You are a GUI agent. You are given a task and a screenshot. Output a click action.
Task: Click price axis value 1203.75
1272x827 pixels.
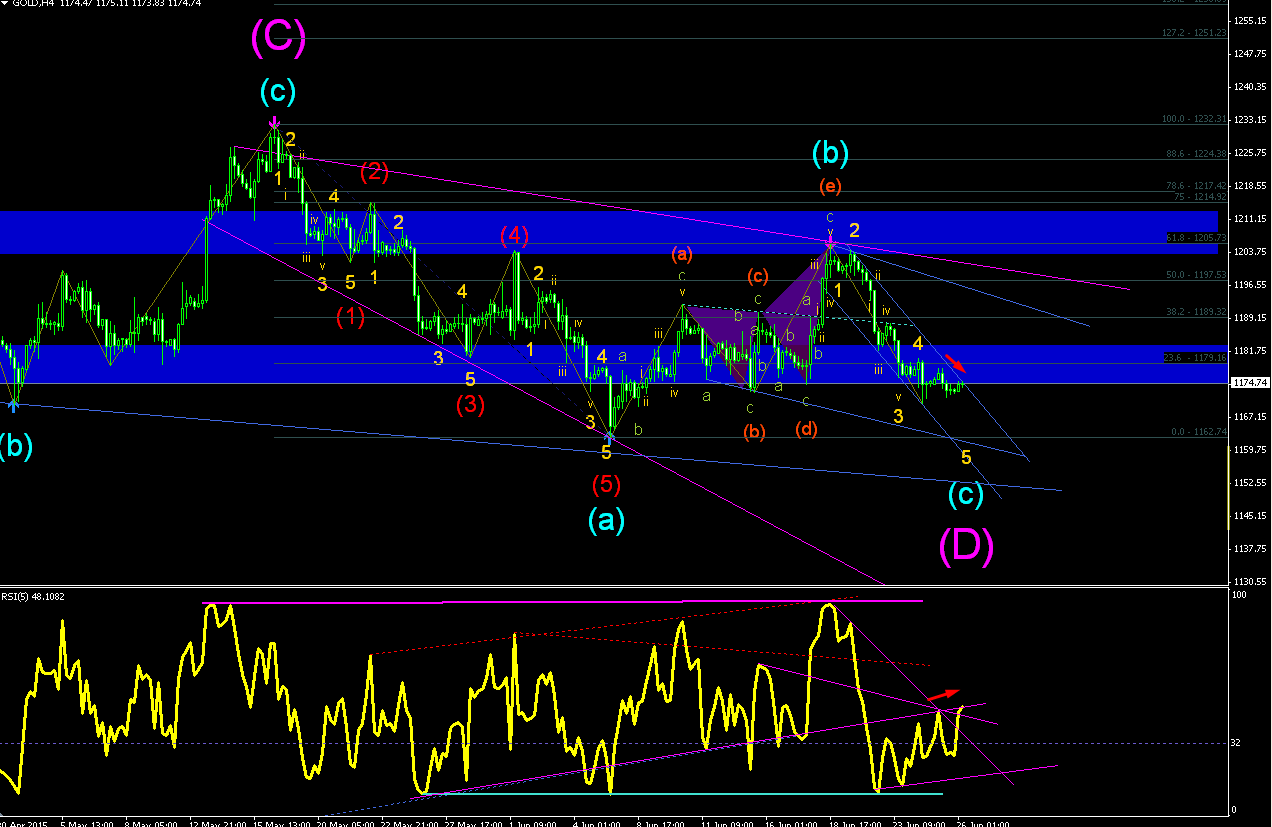tap(1250, 252)
